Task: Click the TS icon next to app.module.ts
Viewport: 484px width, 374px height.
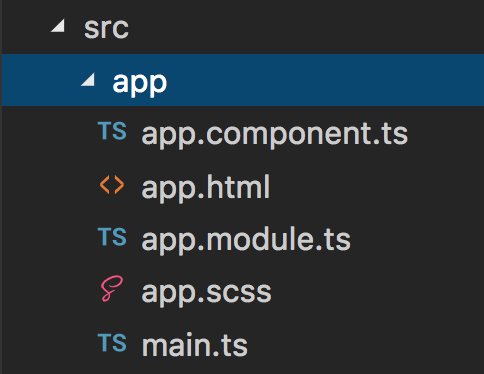Action: pyautogui.click(x=112, y=237)
